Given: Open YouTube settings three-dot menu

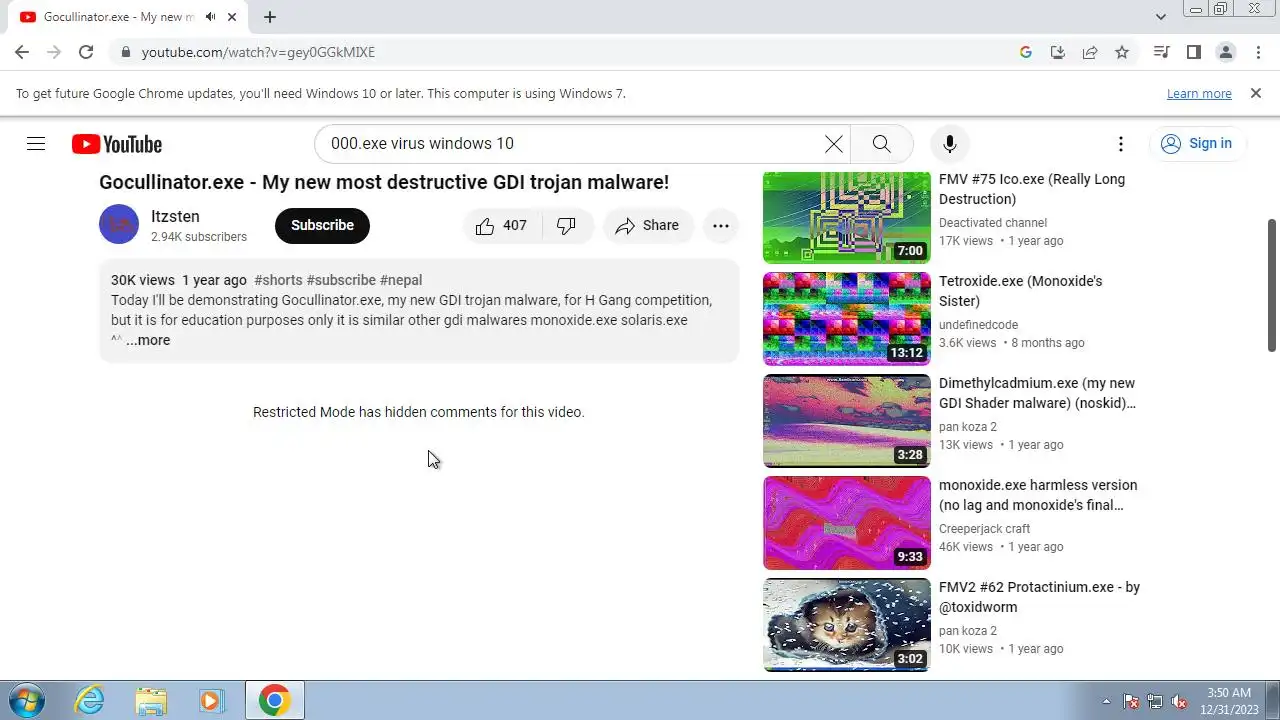Looking at the screenshot, I should [1121, 144].
